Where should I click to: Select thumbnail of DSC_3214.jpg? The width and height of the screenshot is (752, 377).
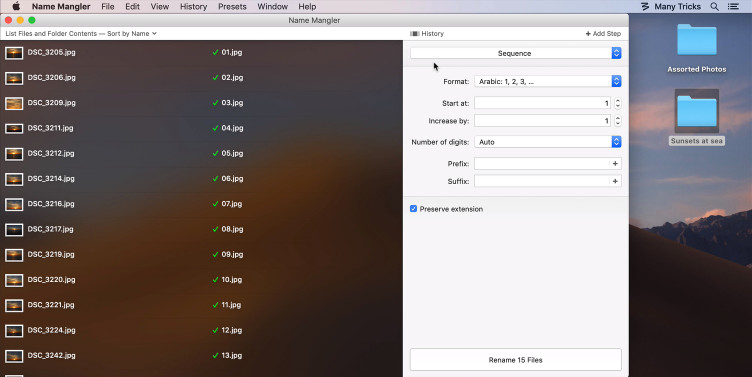click(14, 179)
